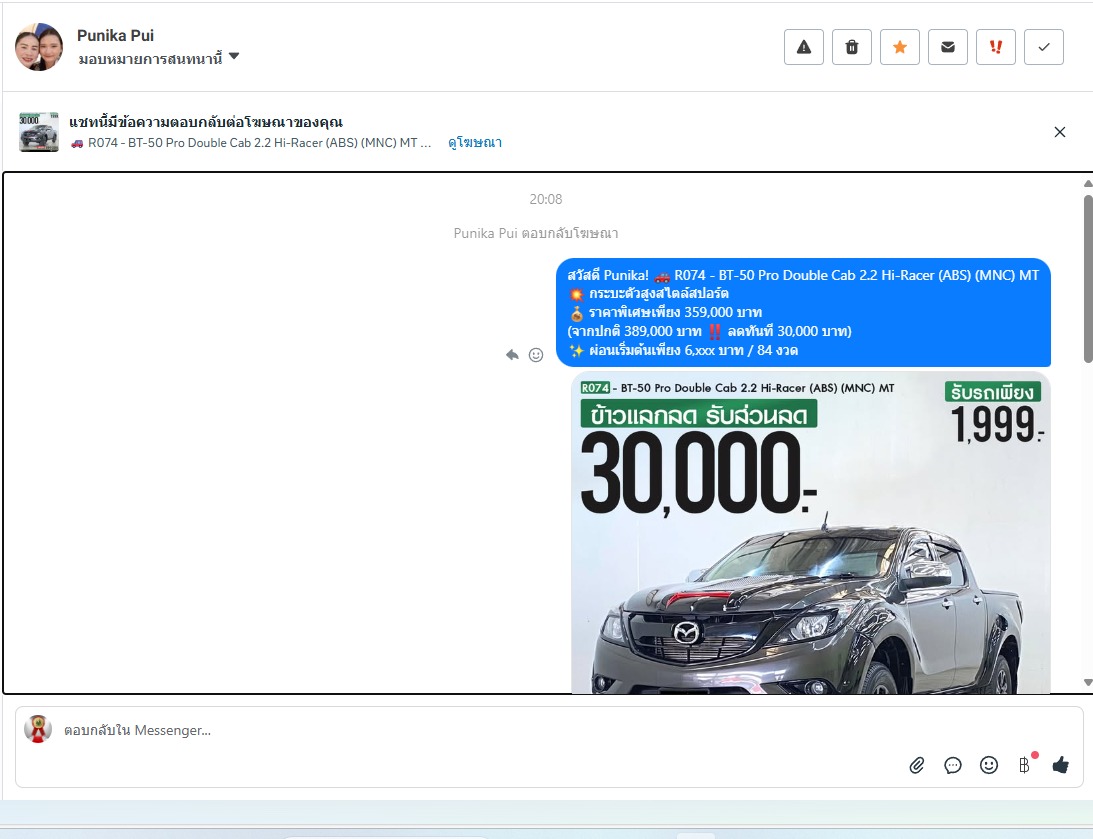Send a thumbs-up like
This screenshot has height=839, width=1093.
[x=1060, y=765]
